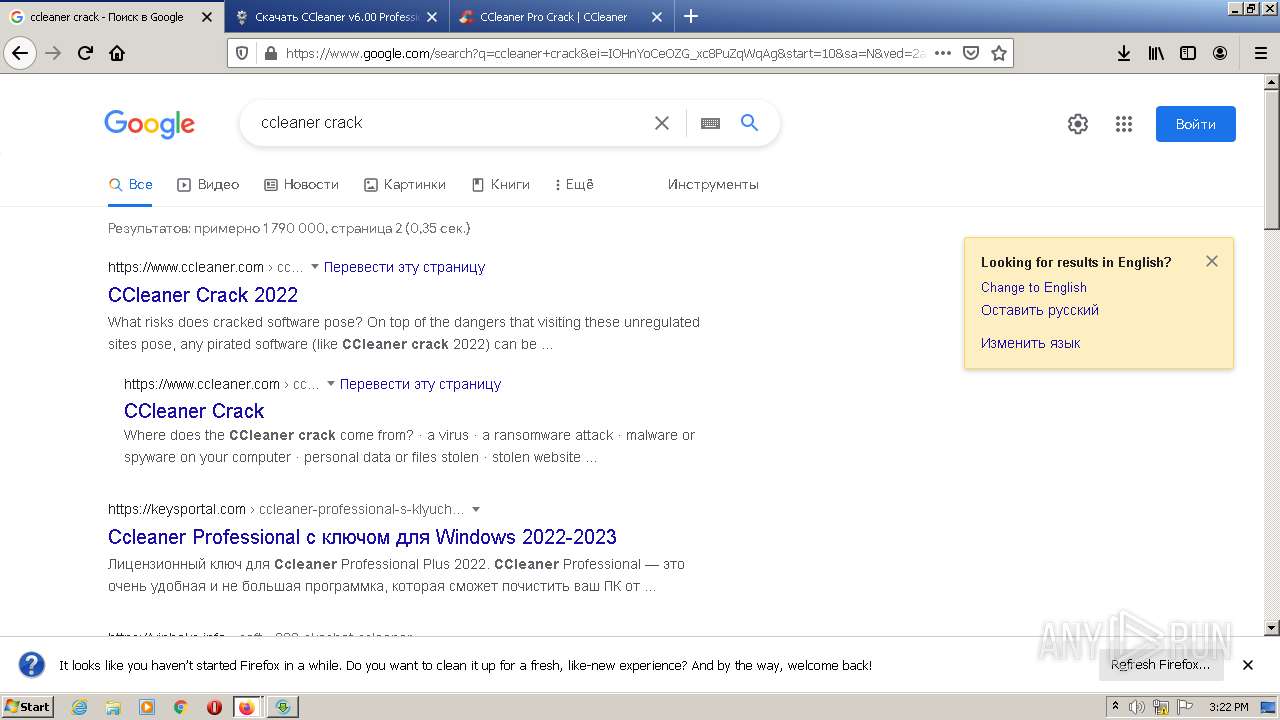Image resolution: width=1280 pixels, height=720 pixels.
Task: Click the volume icon in tray
Action: [x=1137, y=707]
